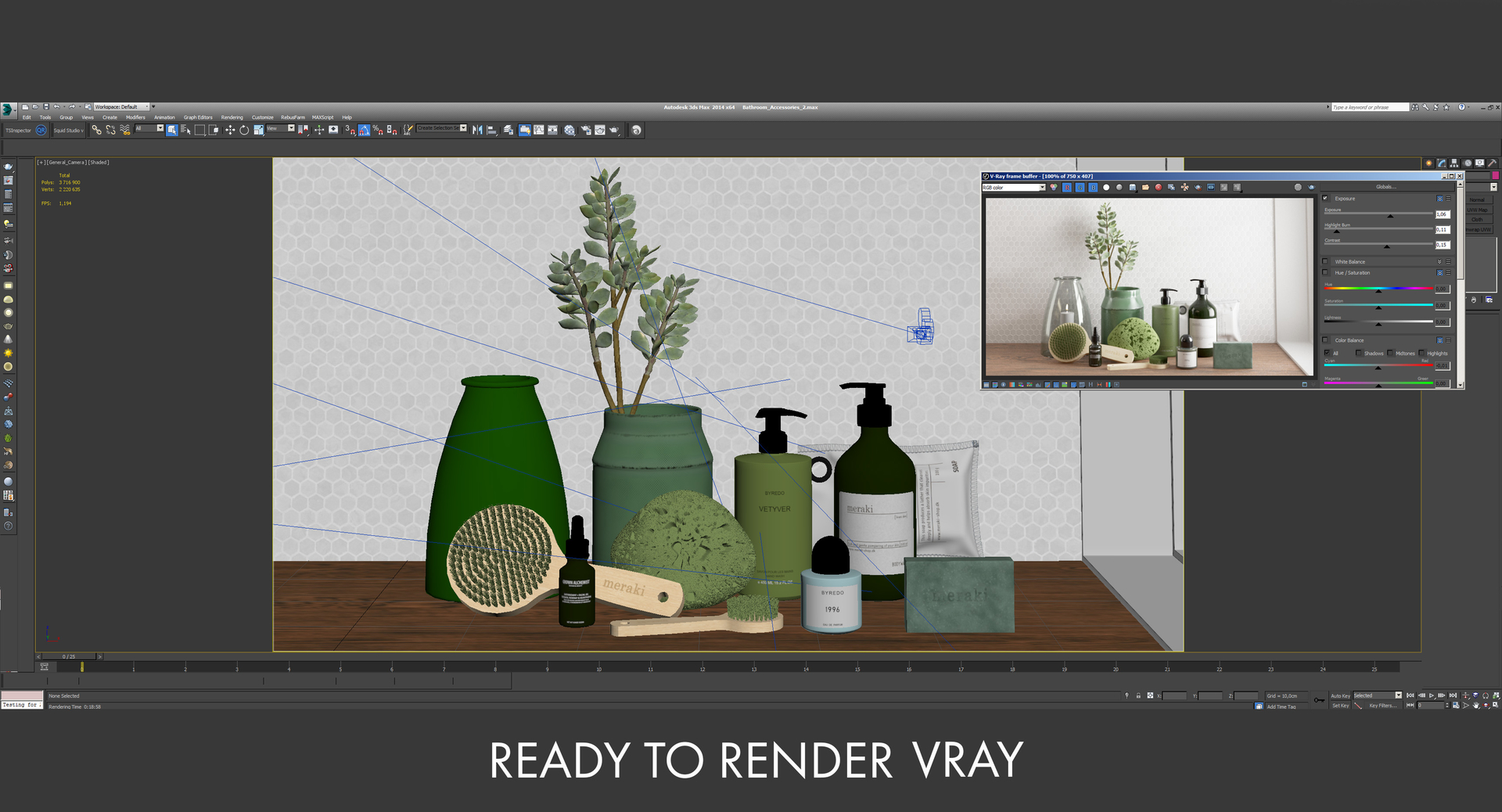This screenshot has height=812, width=1502.
Task: Apply the UVW Map modifier button
Action: [1478, 210]
